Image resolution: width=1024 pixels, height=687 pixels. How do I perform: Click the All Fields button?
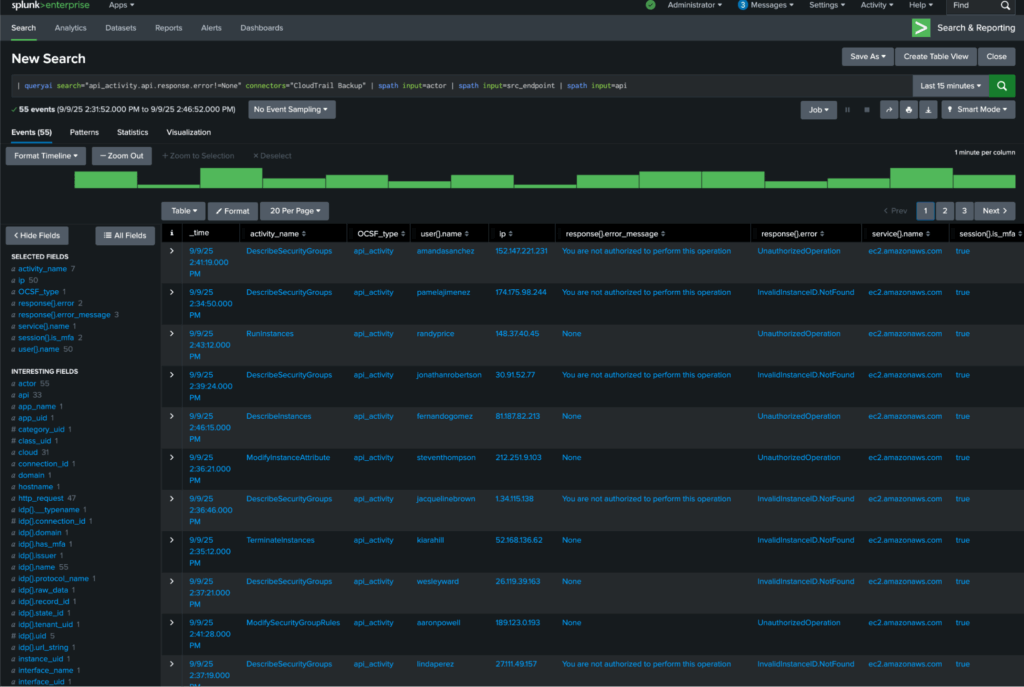click(x=125, y=236)
